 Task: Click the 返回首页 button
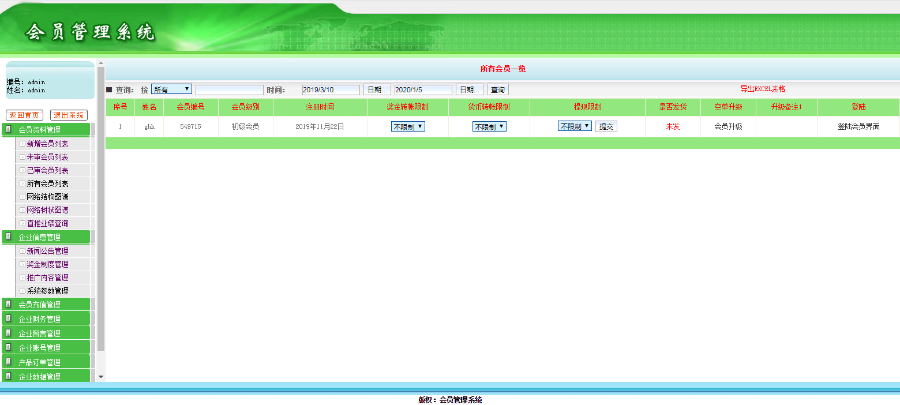24,115
